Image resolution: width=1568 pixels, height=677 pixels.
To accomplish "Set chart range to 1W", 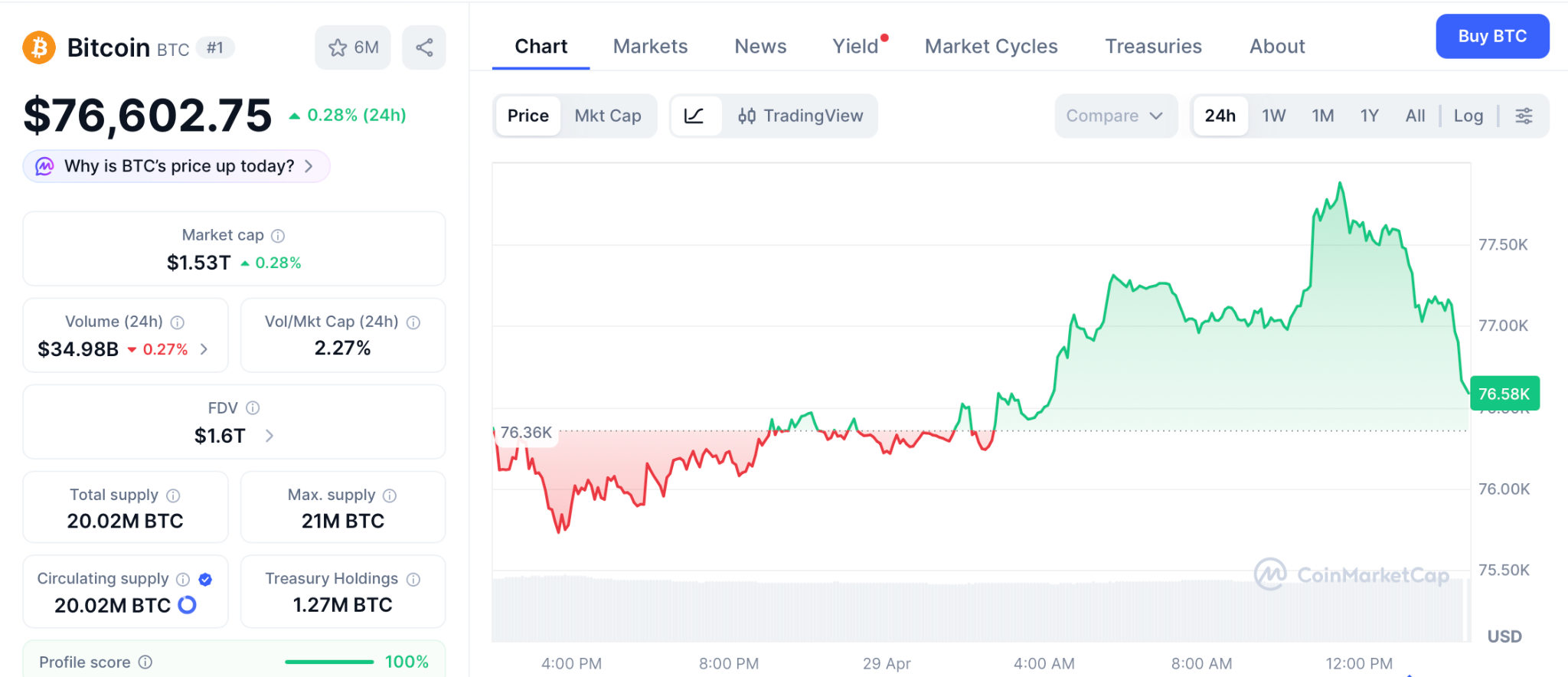I will pos(1273,116).
